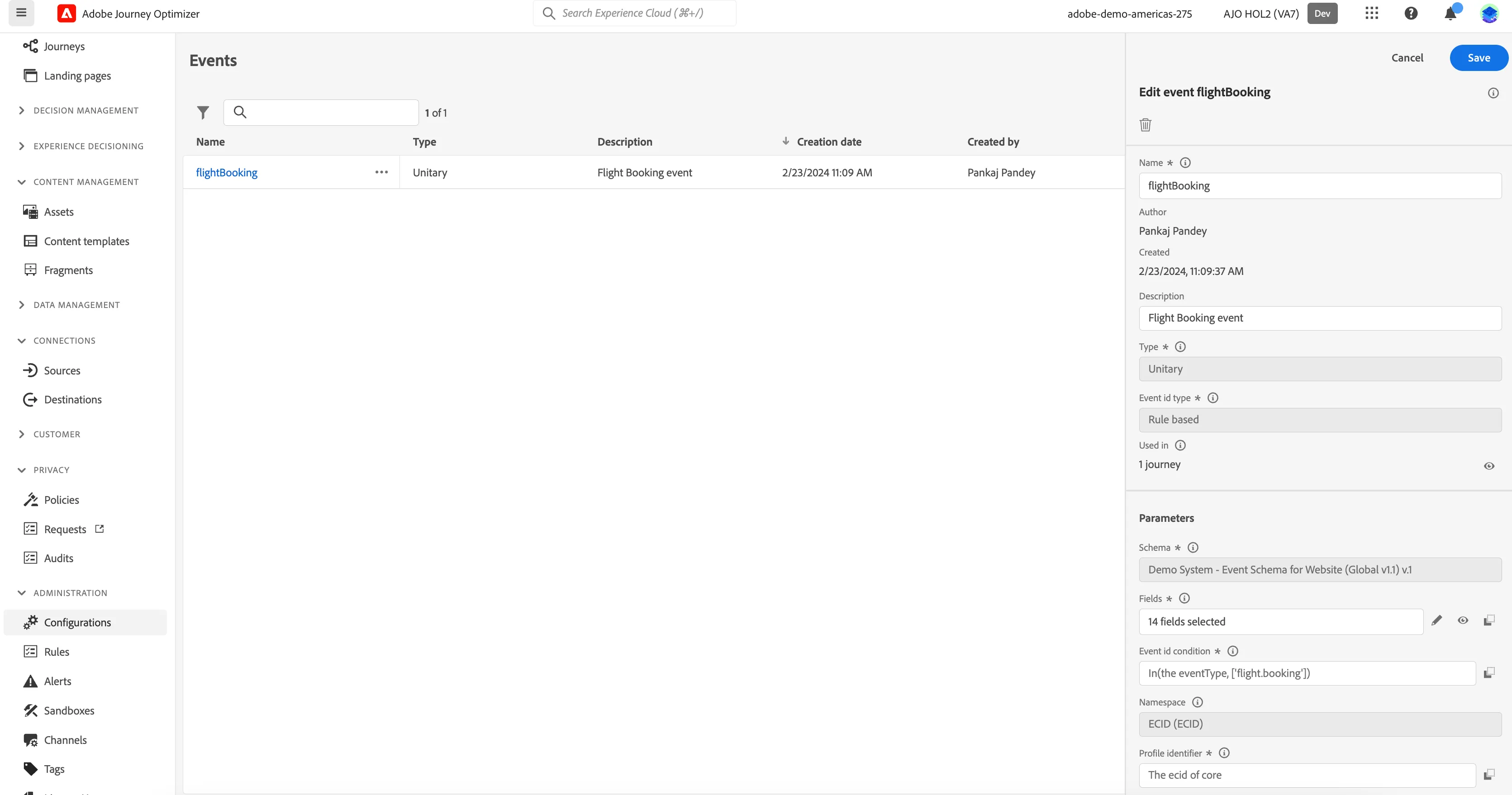
Task: Toggle the hamburger navigation menu
Action: [21, 13]
